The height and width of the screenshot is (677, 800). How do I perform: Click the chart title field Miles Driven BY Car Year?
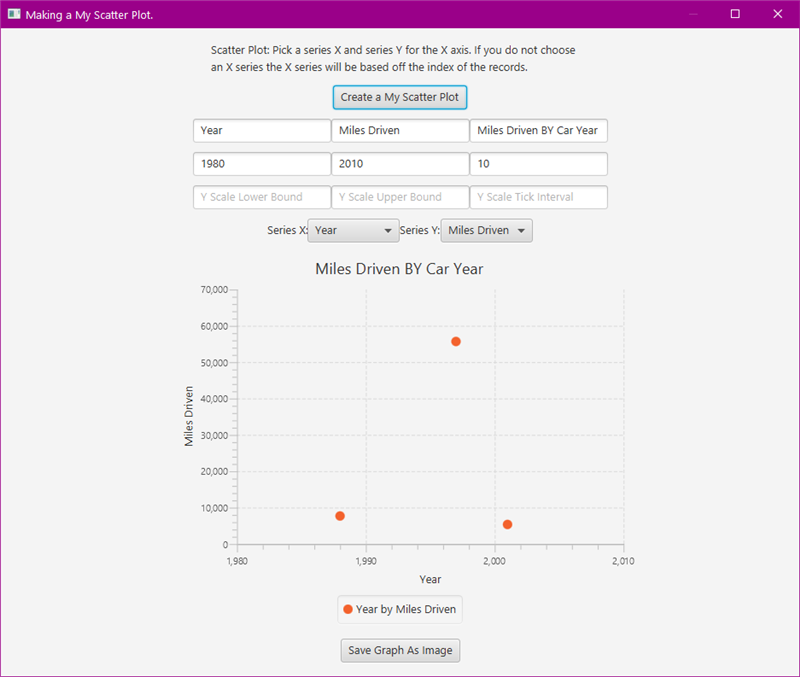(x=538, y=131)
